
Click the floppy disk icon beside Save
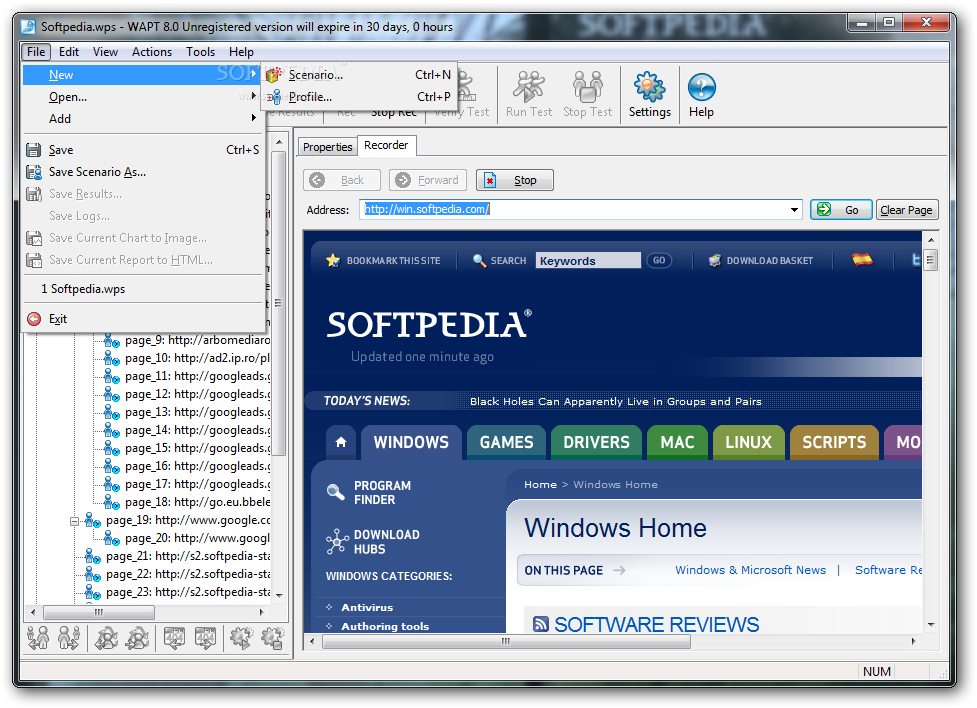pos(34,150)
